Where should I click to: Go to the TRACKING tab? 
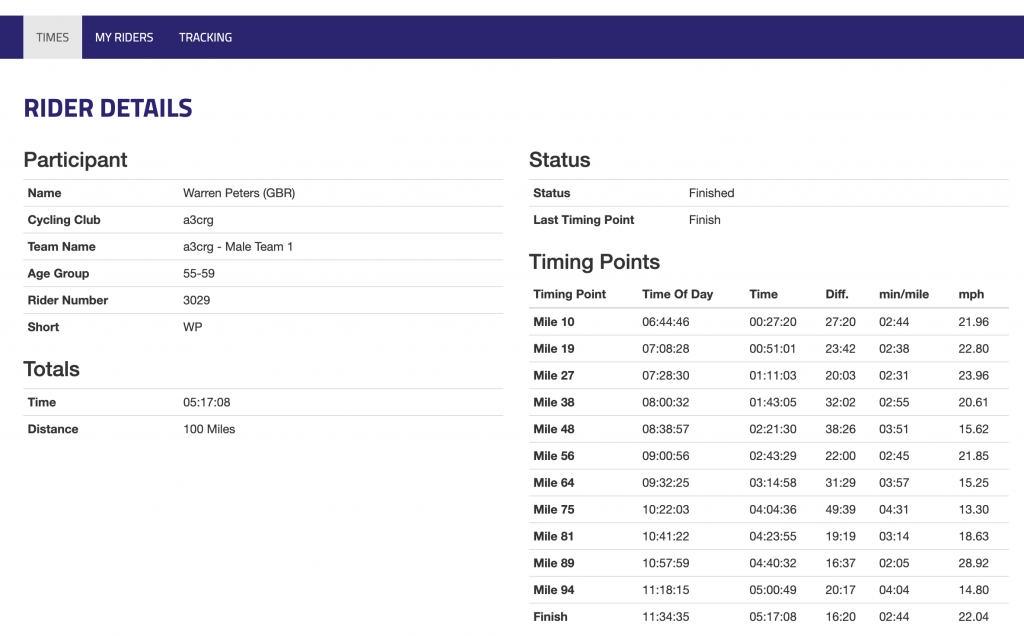[205, 37]
